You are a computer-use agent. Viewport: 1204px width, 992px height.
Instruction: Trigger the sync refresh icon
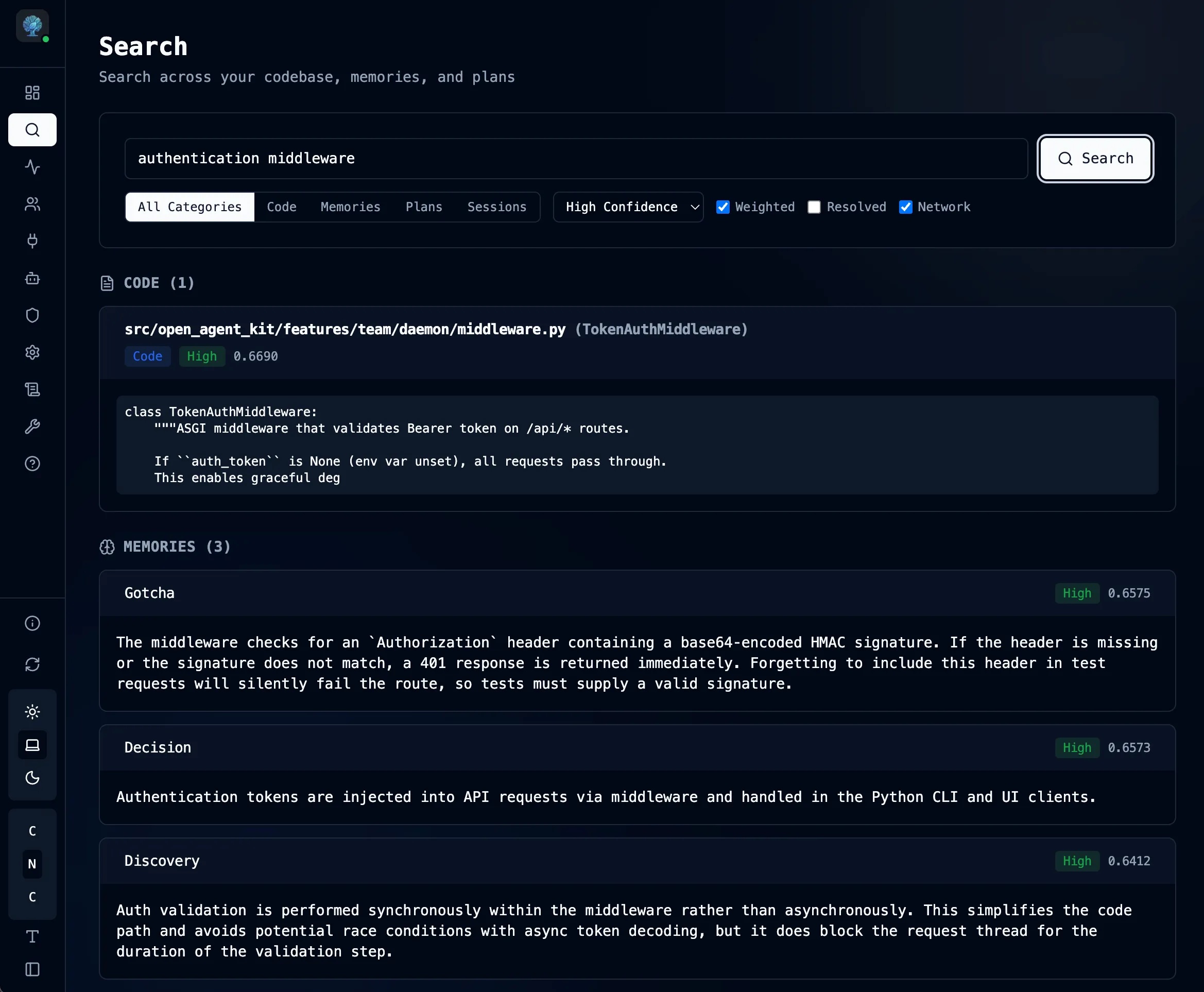(x=32, y=664)
